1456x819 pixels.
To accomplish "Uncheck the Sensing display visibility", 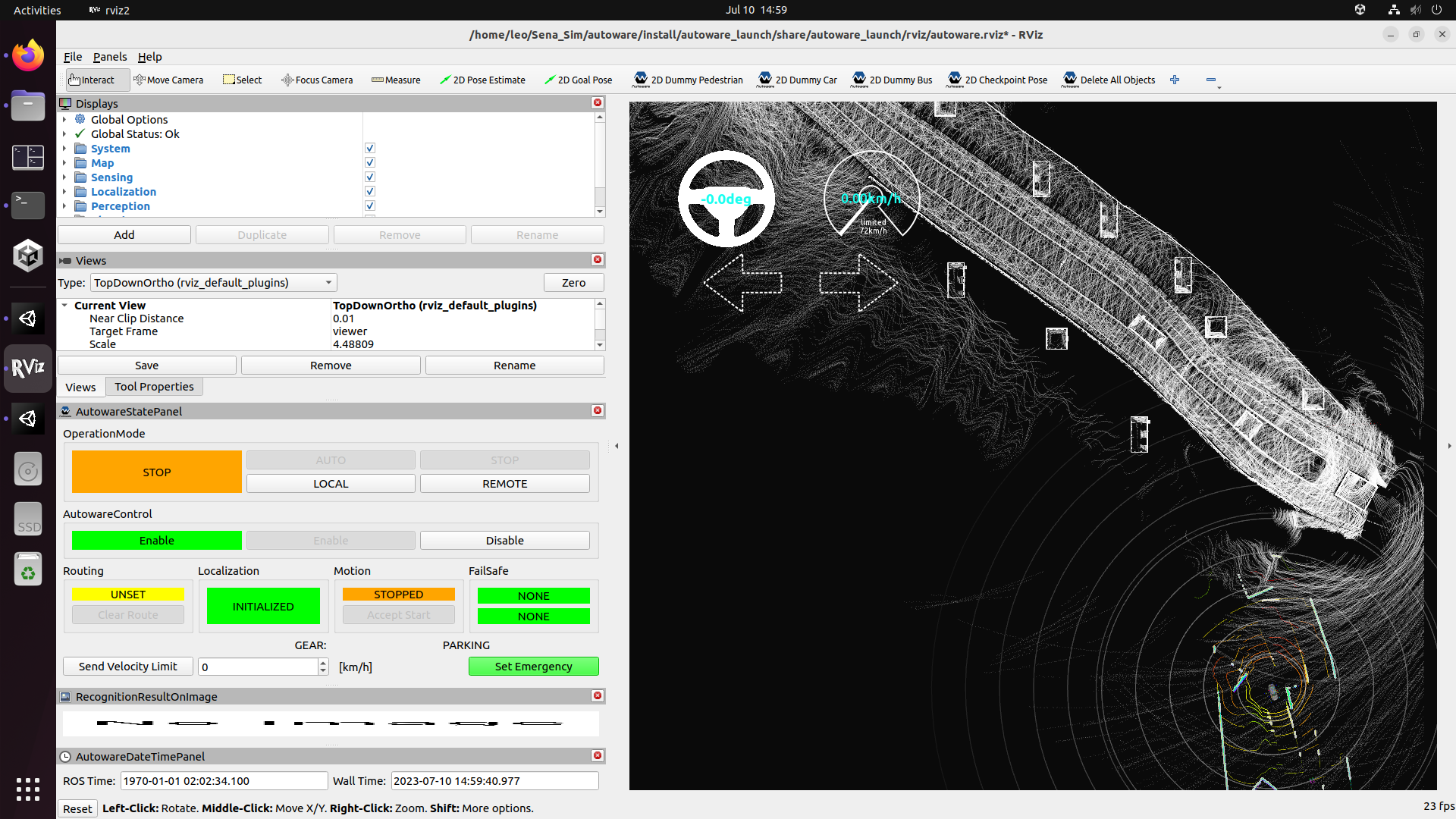I will point(369,177).
